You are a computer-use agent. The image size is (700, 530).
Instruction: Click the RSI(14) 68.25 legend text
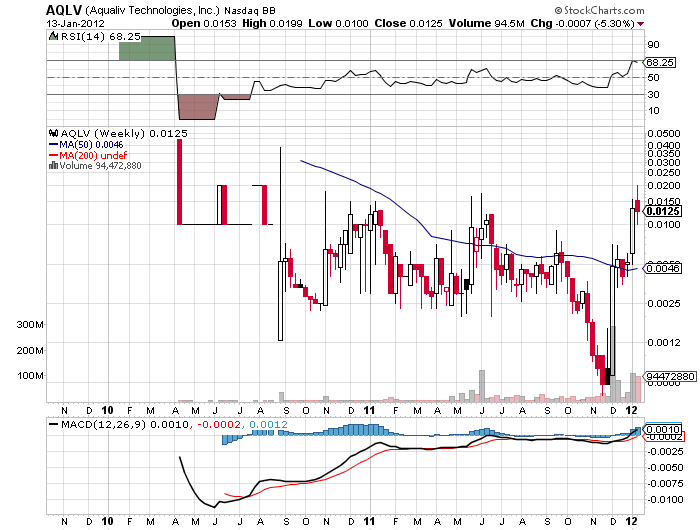(101, 37)
